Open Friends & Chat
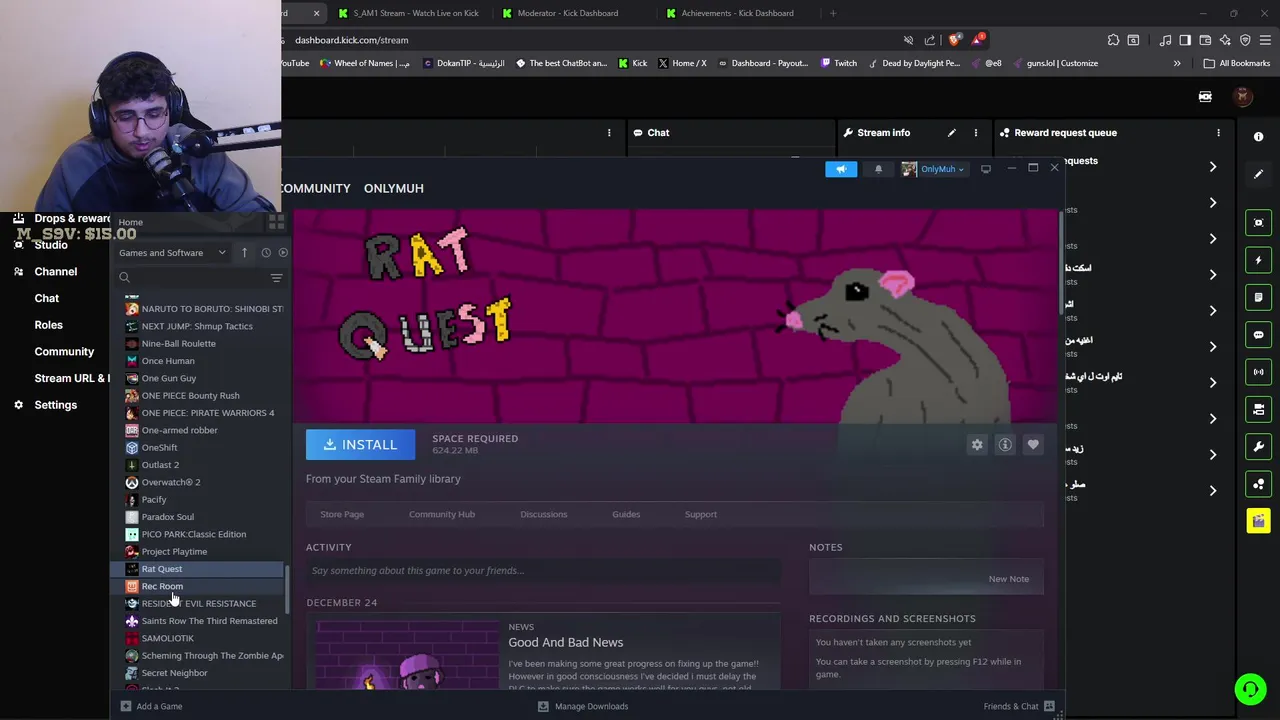Image resolution: width=1280 pixels, height=720 pixels. 1019,706
